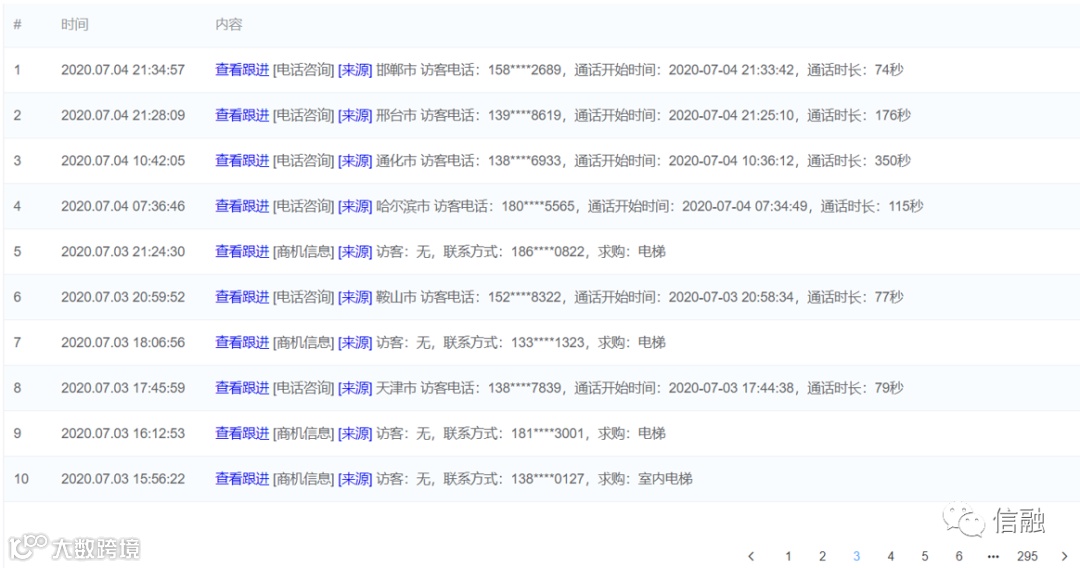Select timestamp 2020.07.03 15:56:22
The image size is (1080, 568).
[123, 478]
